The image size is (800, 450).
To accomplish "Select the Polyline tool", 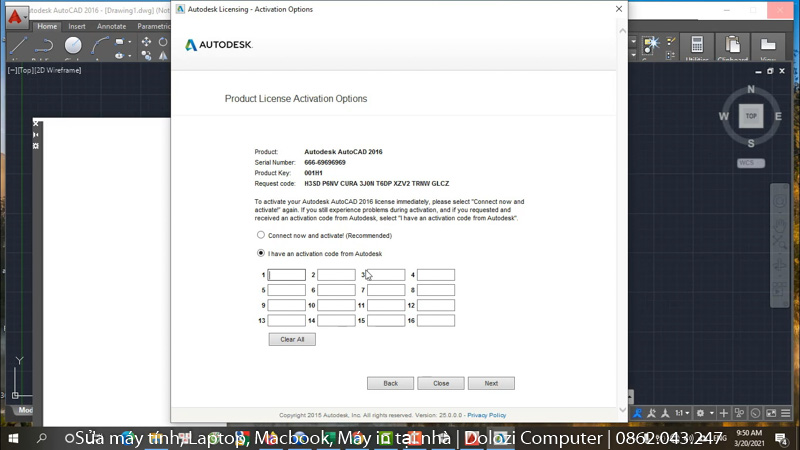I will click(x=45, y=46).
